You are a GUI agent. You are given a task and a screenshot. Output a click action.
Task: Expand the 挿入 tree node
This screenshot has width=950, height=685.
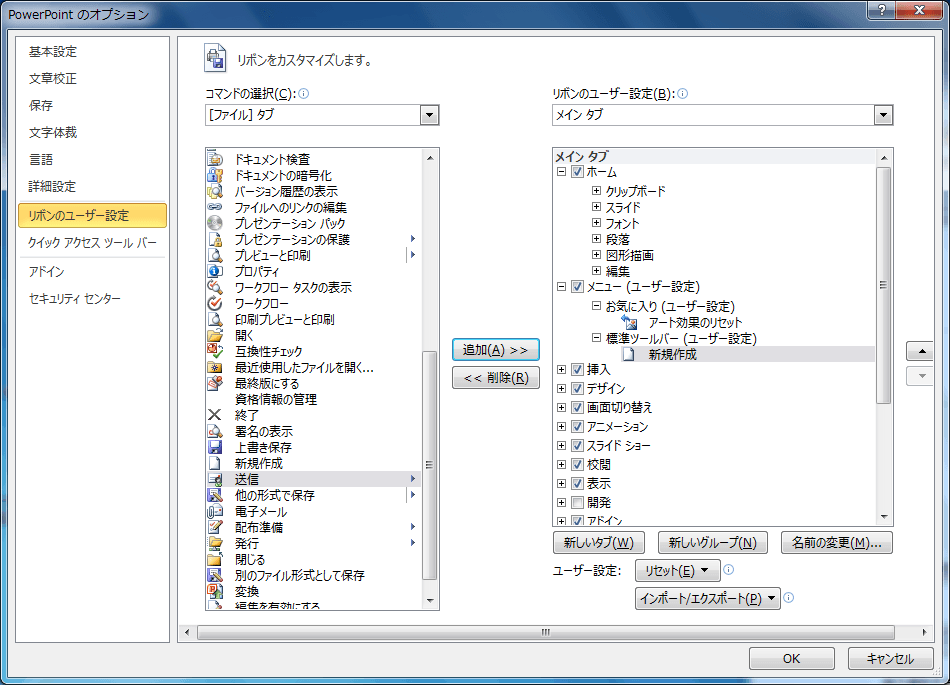562,369
